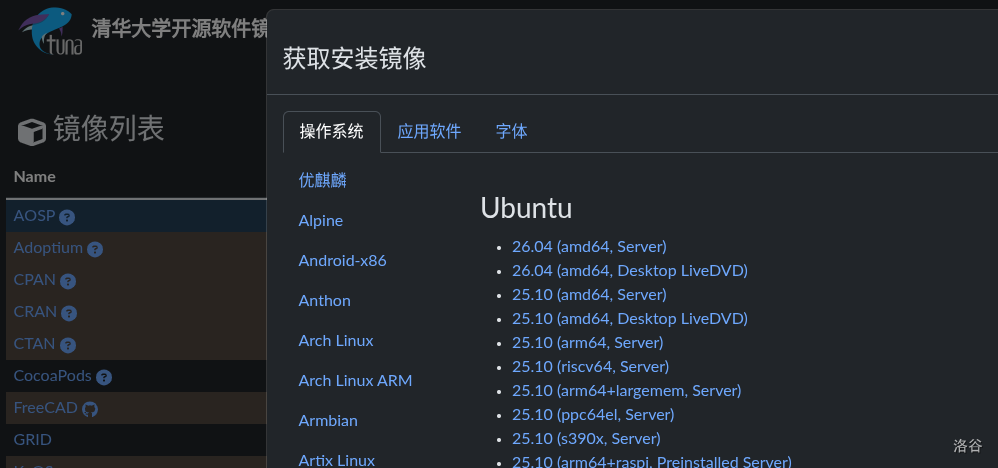Screen dimensions: 998x468
Task: Select 优麒麟 in the distribution list
Action: (x=323, y=181)
